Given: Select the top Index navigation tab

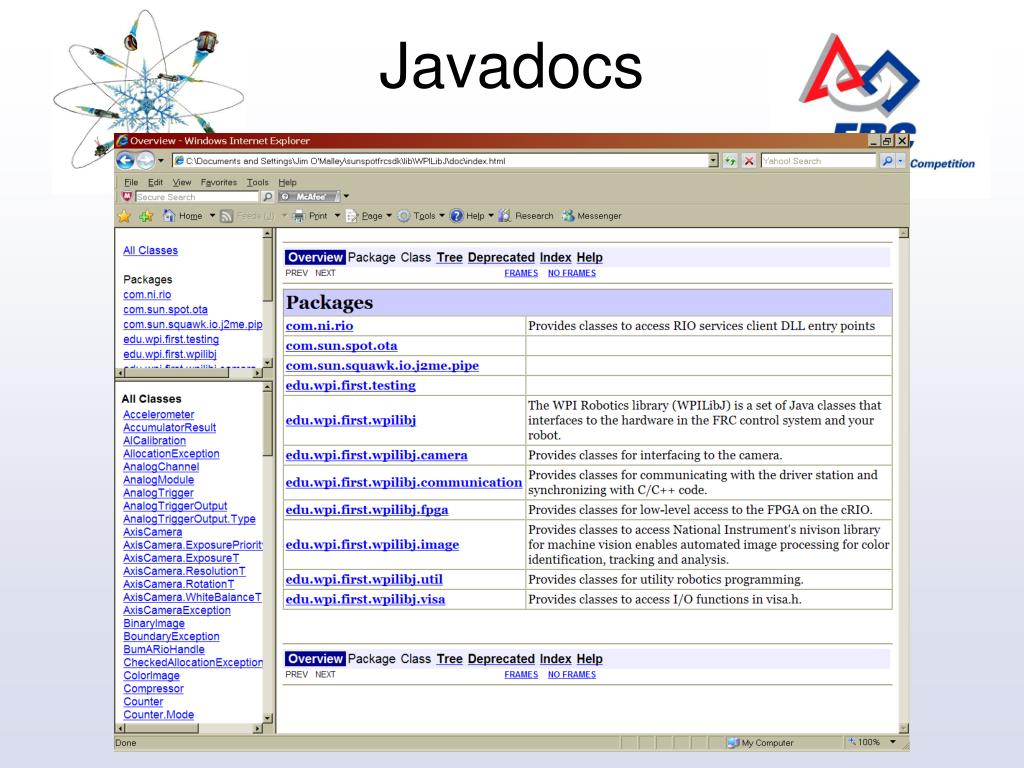Looking at the screenshot, I should tap(555, 257).
